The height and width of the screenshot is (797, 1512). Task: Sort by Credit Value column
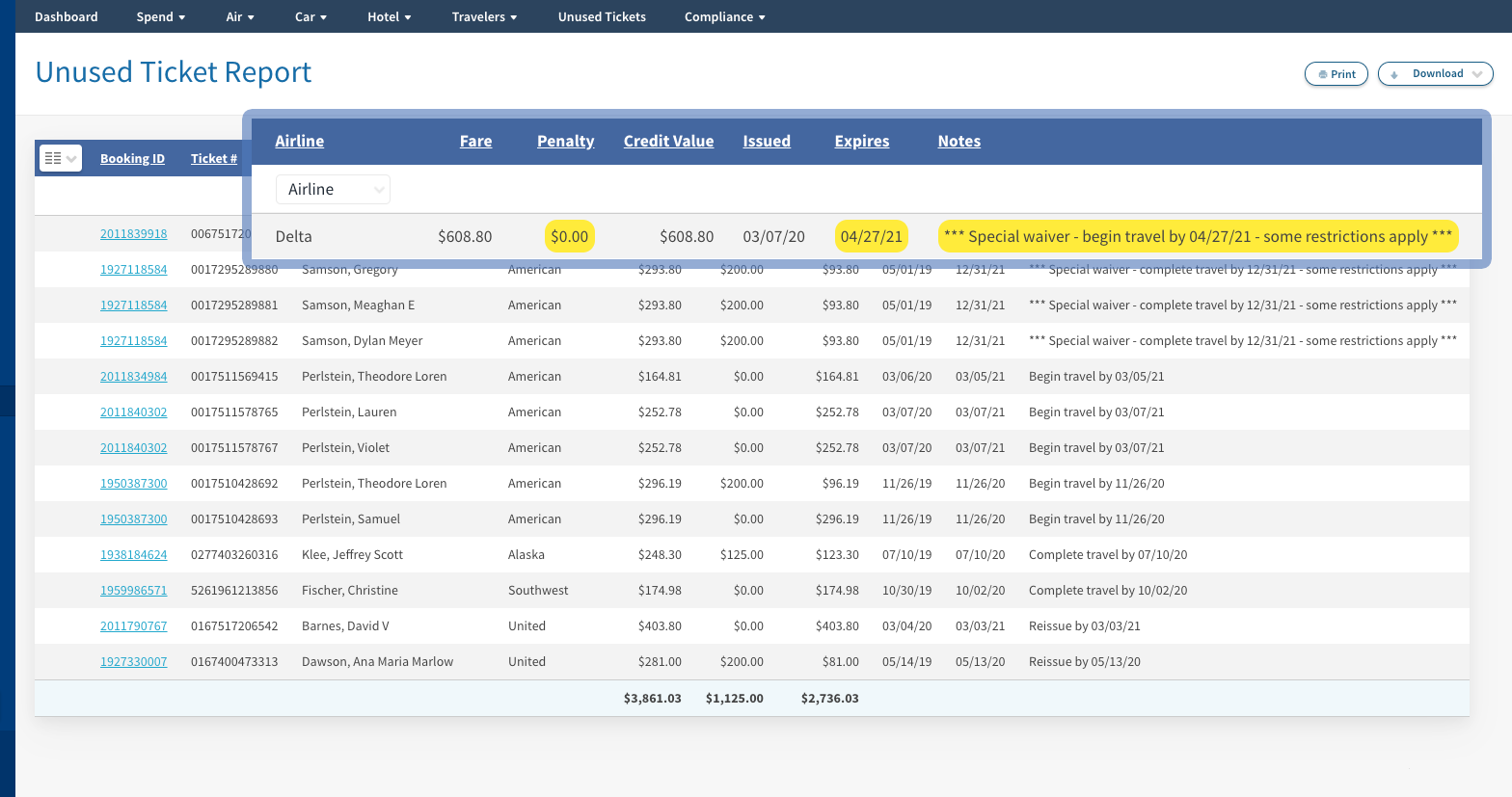[x=668, y=142]
